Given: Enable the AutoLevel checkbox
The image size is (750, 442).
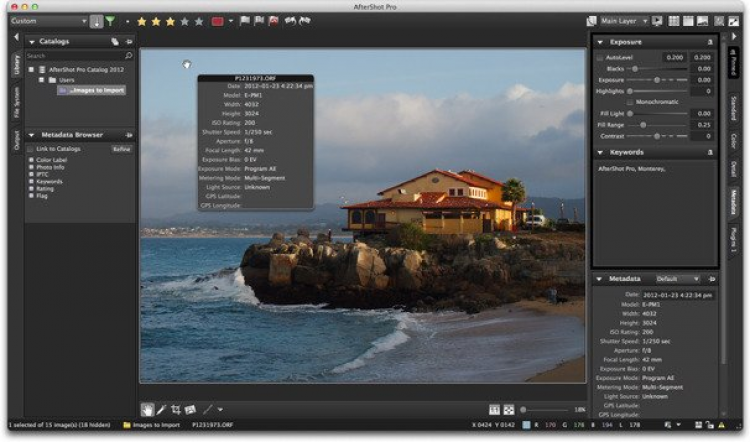Looking at the screenshot, I should point(600,57).
